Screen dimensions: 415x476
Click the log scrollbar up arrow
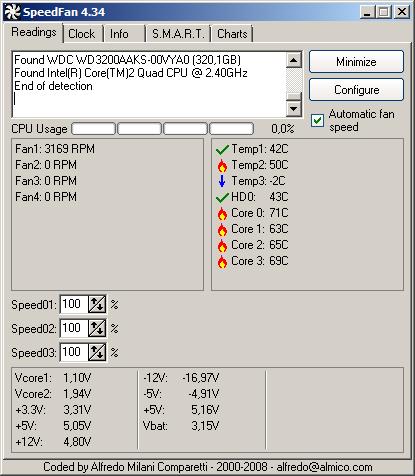click(294, 60)
